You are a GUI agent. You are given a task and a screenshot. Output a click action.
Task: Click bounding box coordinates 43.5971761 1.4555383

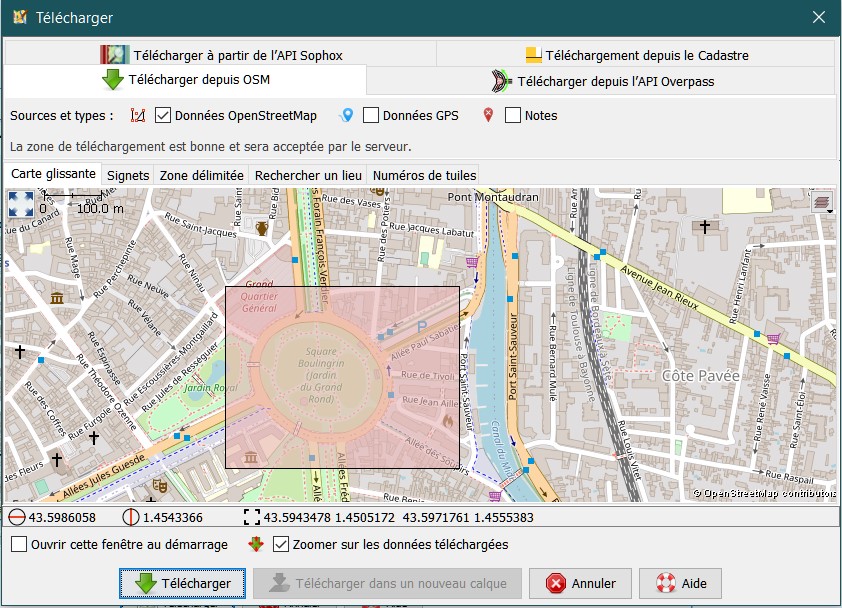click(468, 518)
